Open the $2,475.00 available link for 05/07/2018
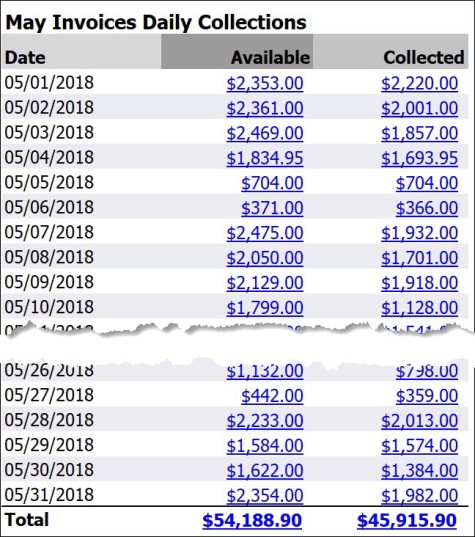Viewport: 475px width, 537px height. point(265,233)
